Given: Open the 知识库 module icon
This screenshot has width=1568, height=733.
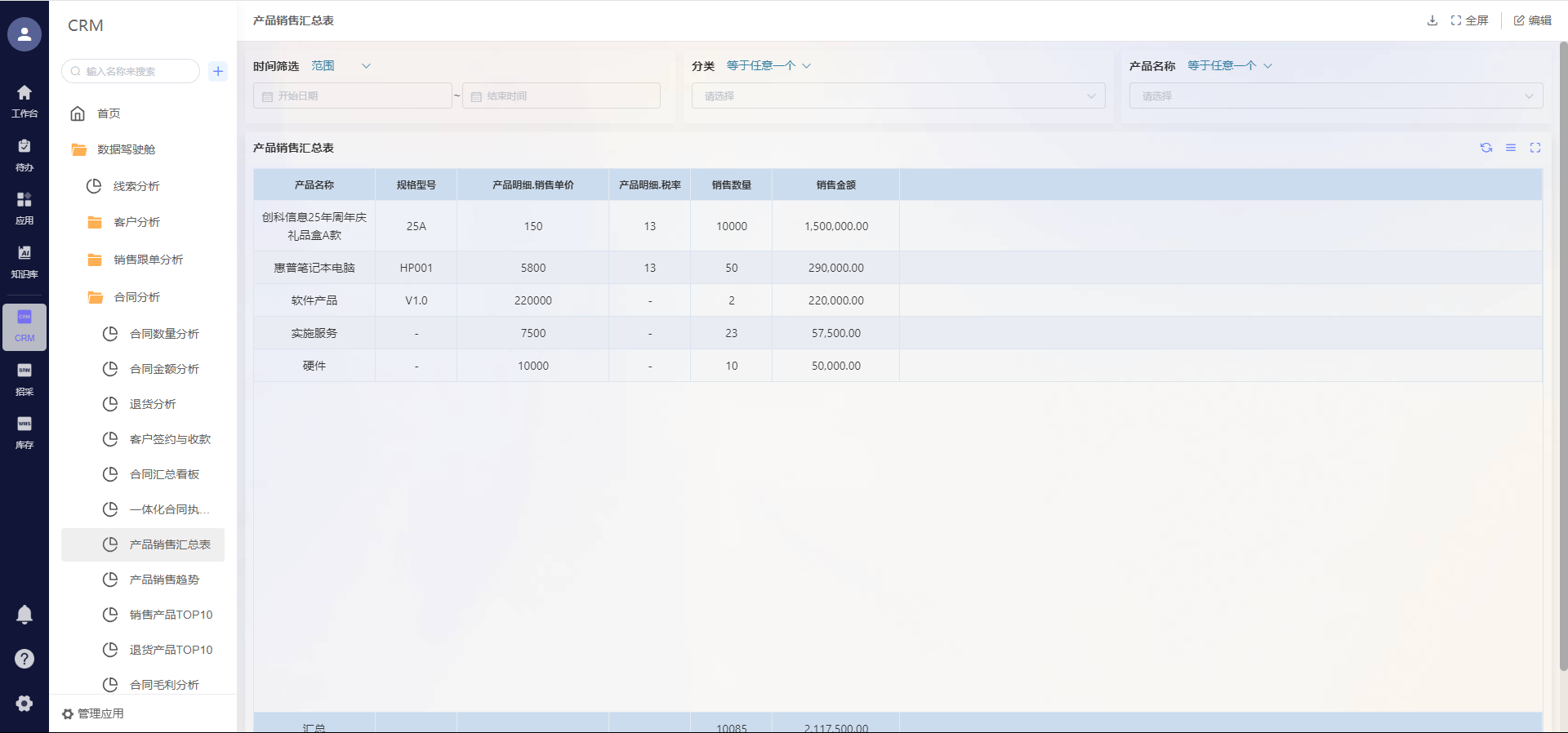Looking at the screenshot, I should pyautogui.click(x=24, y=261).
